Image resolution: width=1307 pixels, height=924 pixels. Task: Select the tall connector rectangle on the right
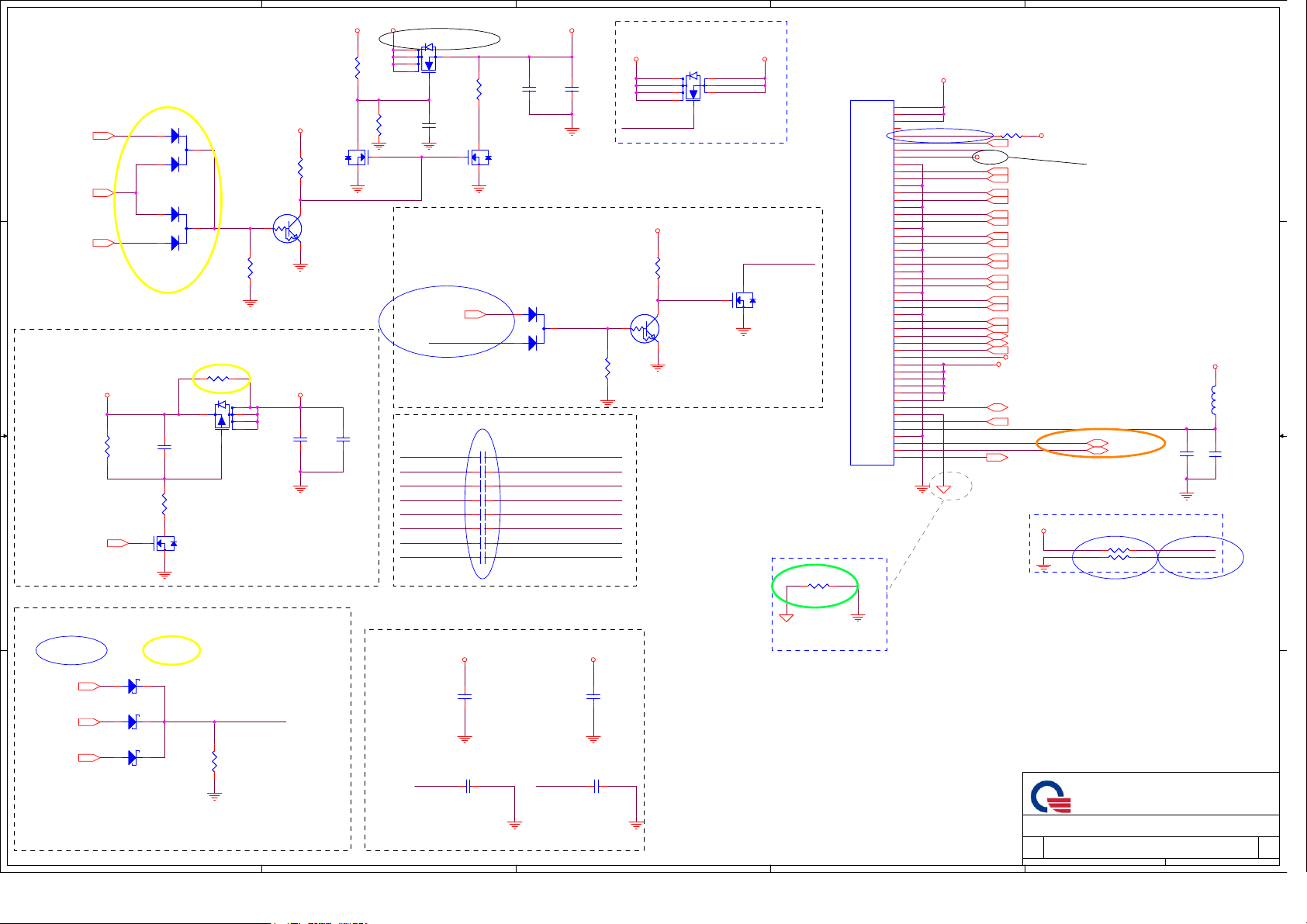pyautogui.click(x=872, y=282)
